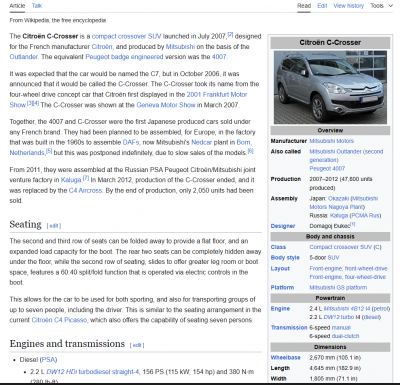The image size is (400, 385).
Task: Open Front-engine, front-wheel-drive link
Action: tap(348, 269)
